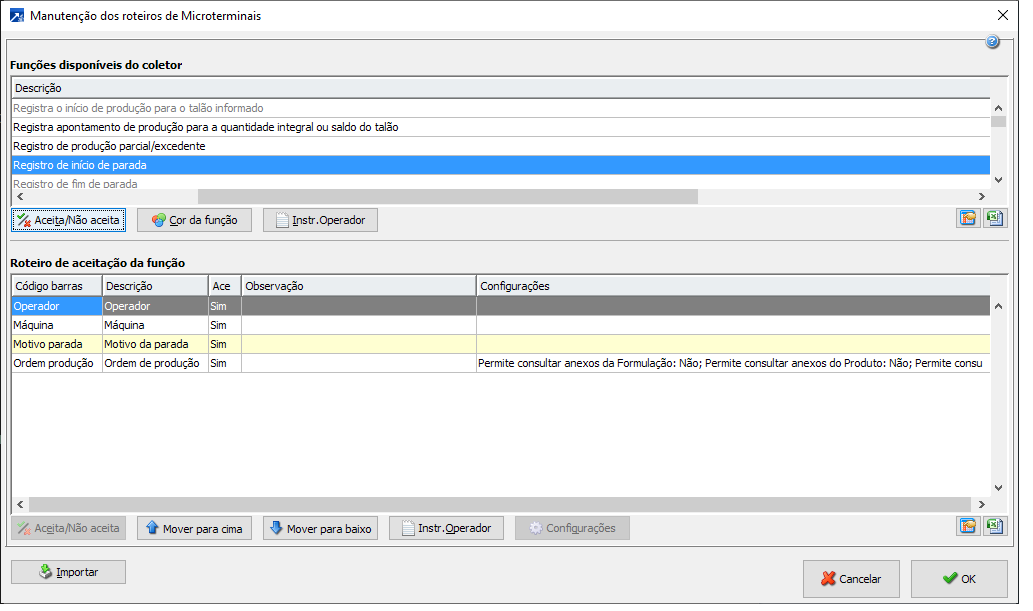Click upper list scroll left arrow
Screen dimensions: 1033x611
20,196
